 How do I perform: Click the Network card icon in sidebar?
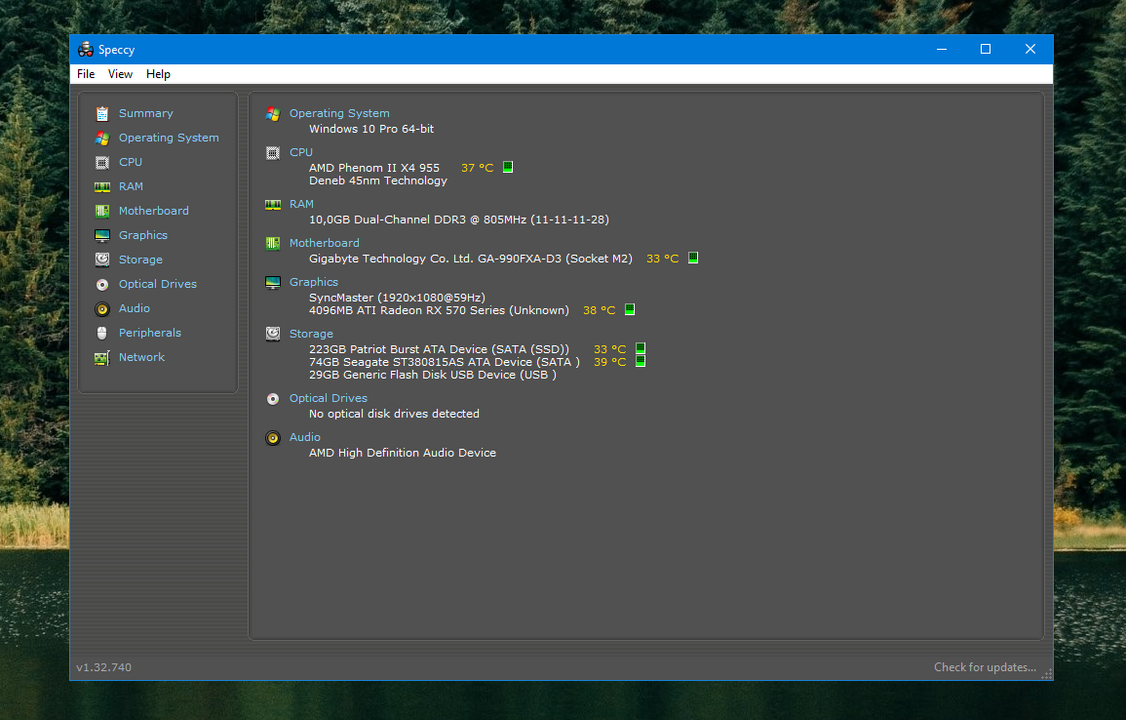click(102, 357)
